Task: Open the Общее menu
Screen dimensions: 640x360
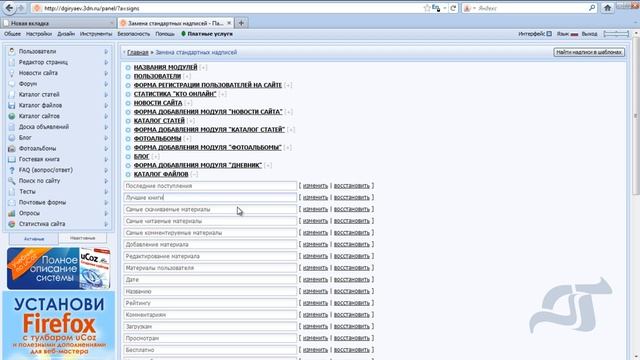Action: (12, 34)
